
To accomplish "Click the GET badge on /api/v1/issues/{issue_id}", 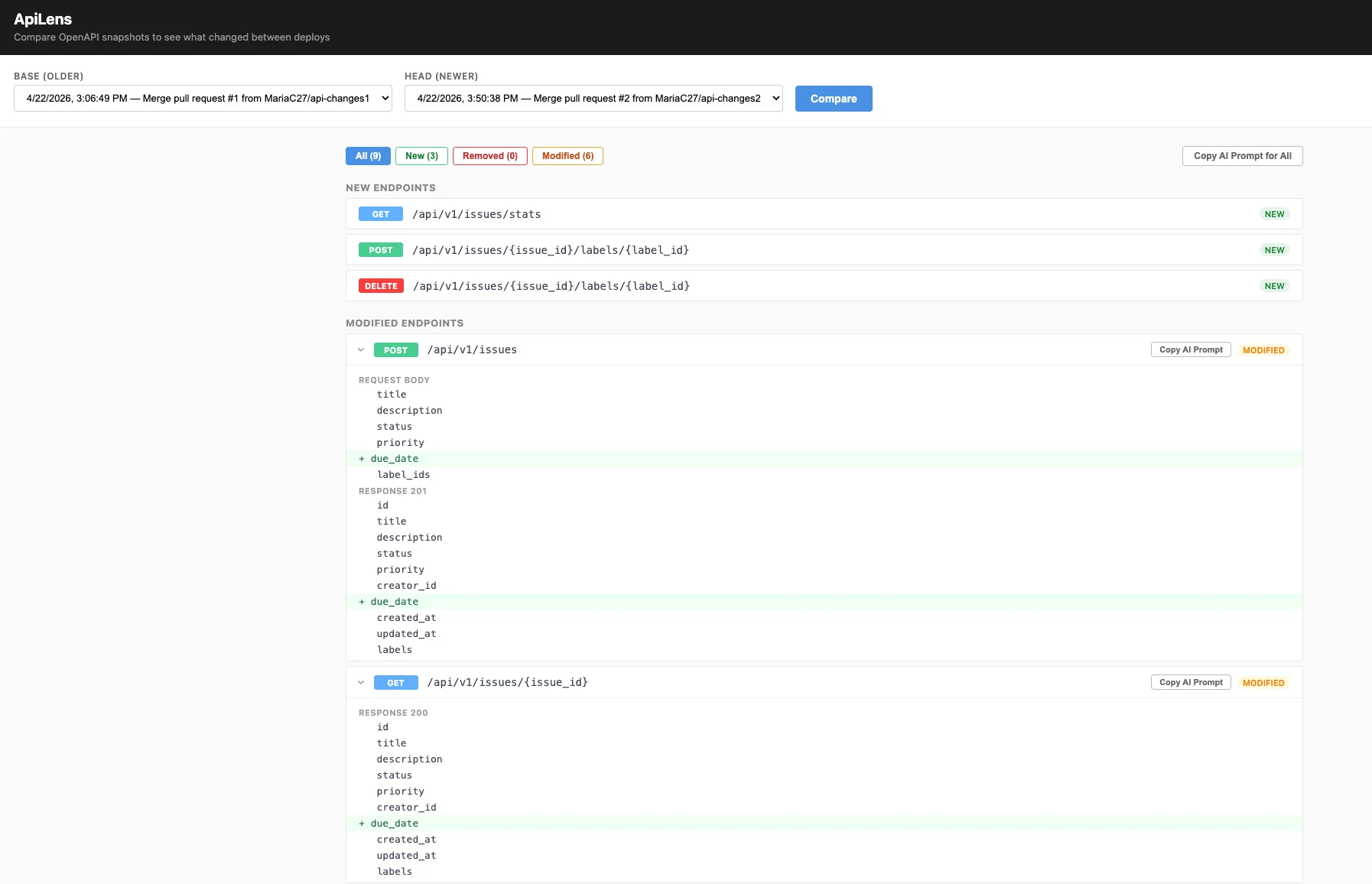I will [395, 683].
